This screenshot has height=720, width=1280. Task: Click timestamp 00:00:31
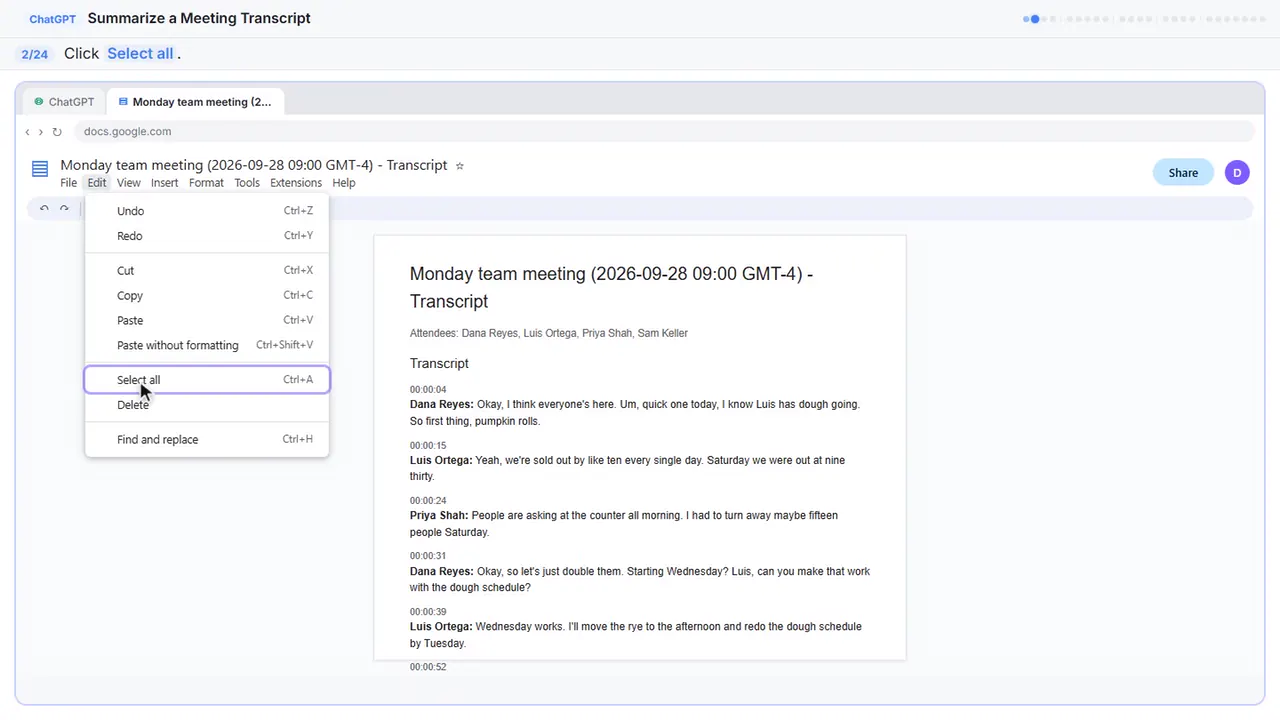pyautogui.click(x=428, y=556)
